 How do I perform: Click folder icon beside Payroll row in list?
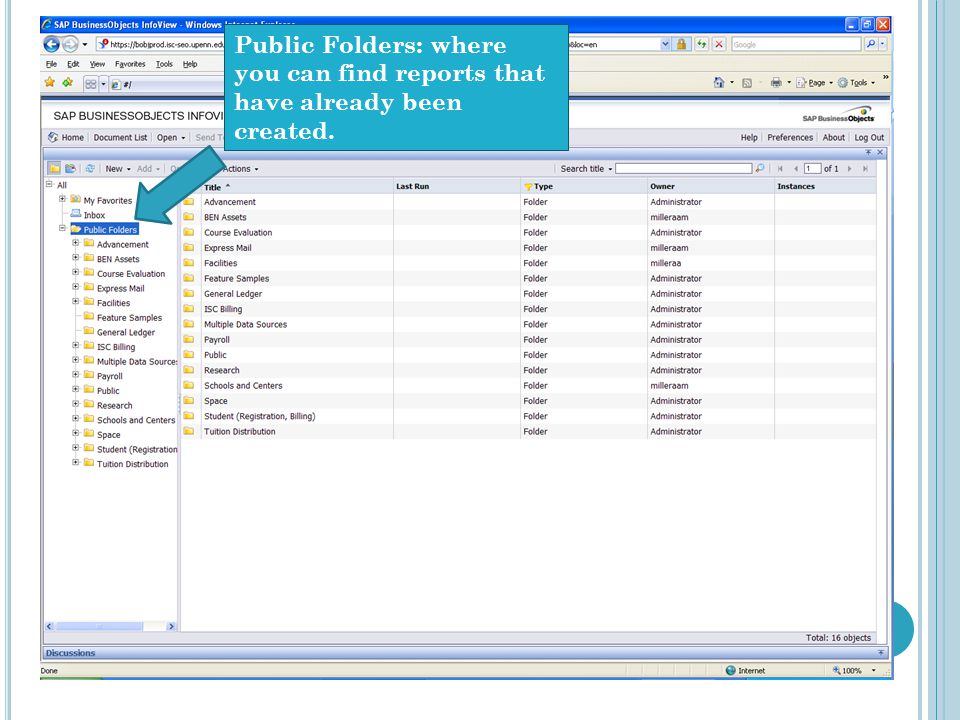(189, 339)
